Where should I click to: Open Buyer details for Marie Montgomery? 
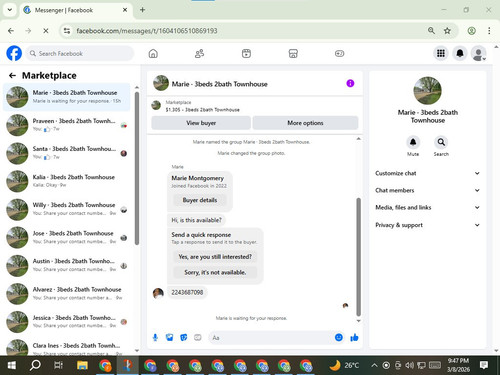[200, 200]
